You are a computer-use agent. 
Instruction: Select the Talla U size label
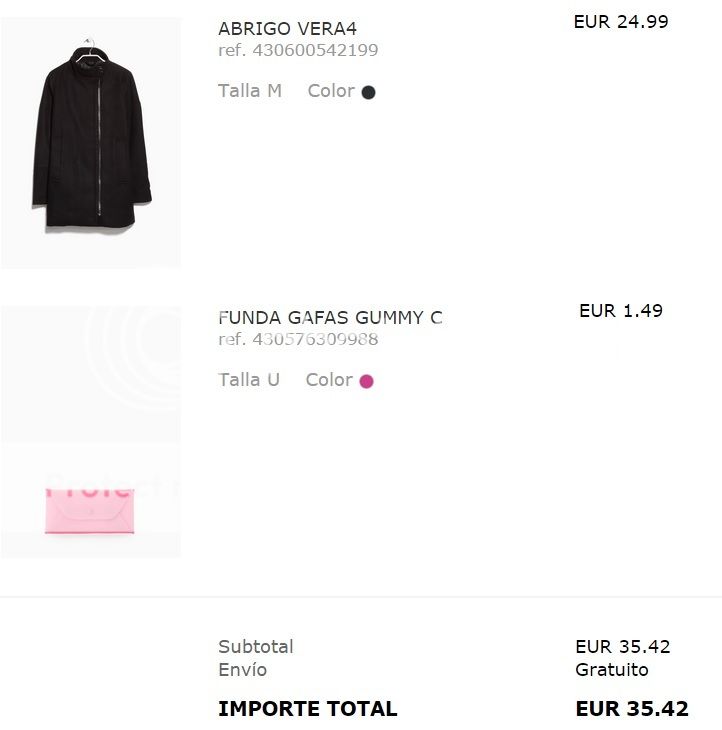(249, 380)
